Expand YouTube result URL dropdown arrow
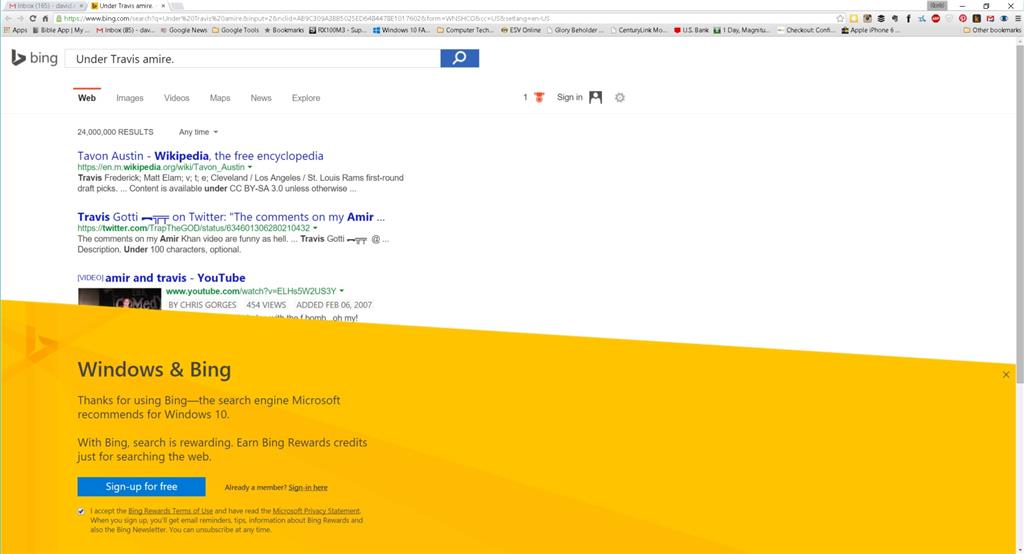Viewport: 1024px width, 554px height. click(x=342, y=291)
